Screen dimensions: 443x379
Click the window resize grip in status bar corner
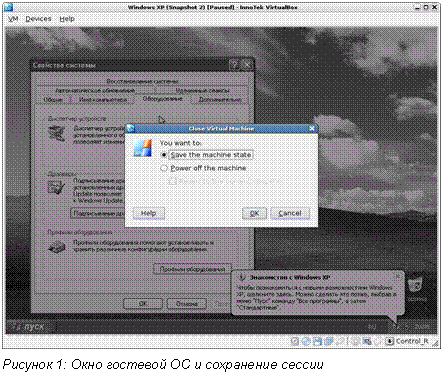coord(435,344)
